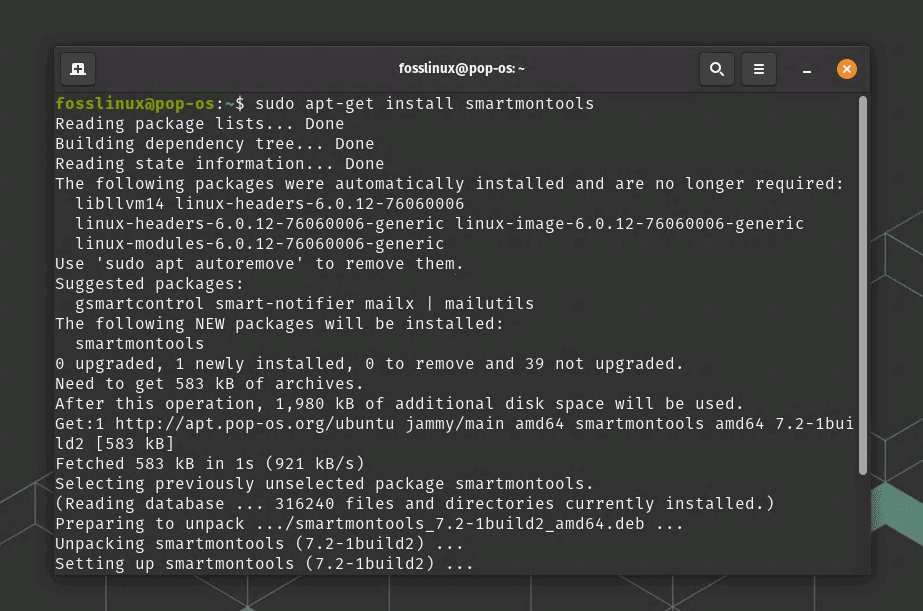
Task: Click the indented smartmontools package name
Action: pyautogui.click(x=140, y=344)
